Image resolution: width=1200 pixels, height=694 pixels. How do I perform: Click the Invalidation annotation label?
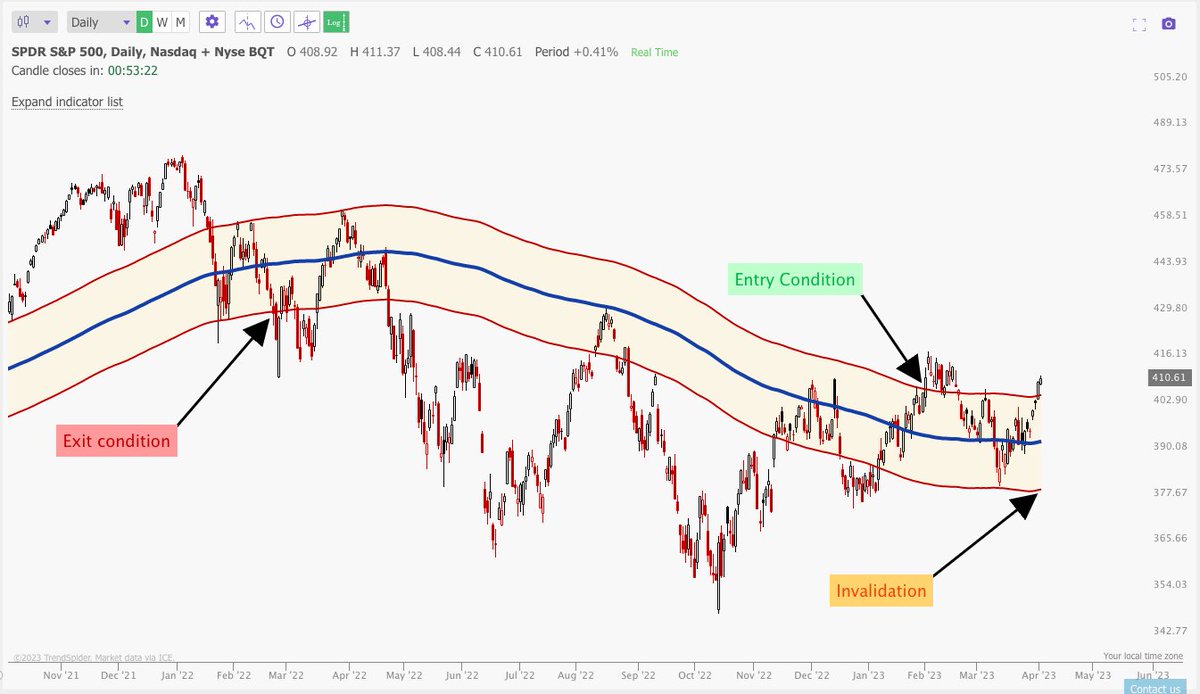881,591
